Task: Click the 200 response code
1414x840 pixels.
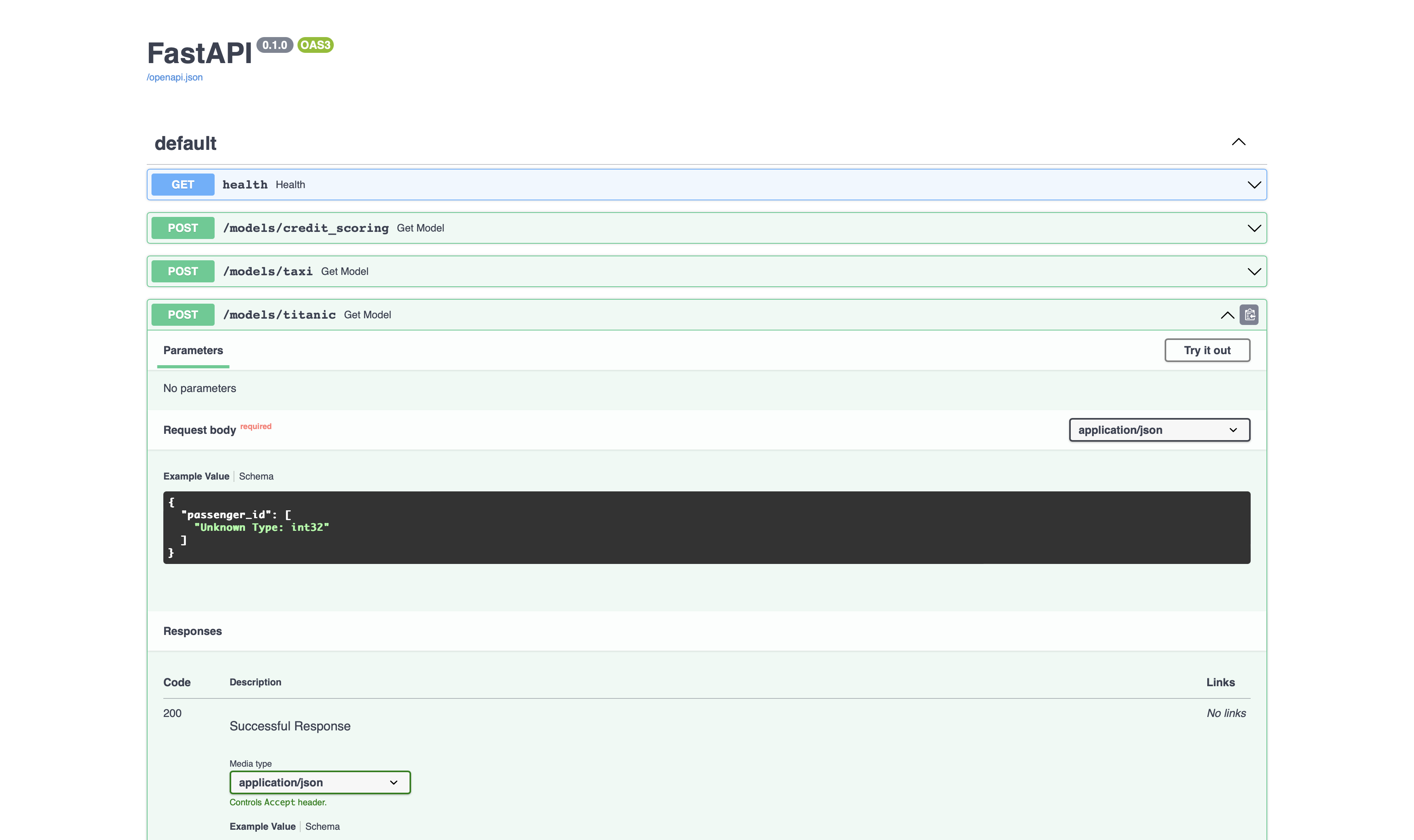Action: click(x=172, y=713)
